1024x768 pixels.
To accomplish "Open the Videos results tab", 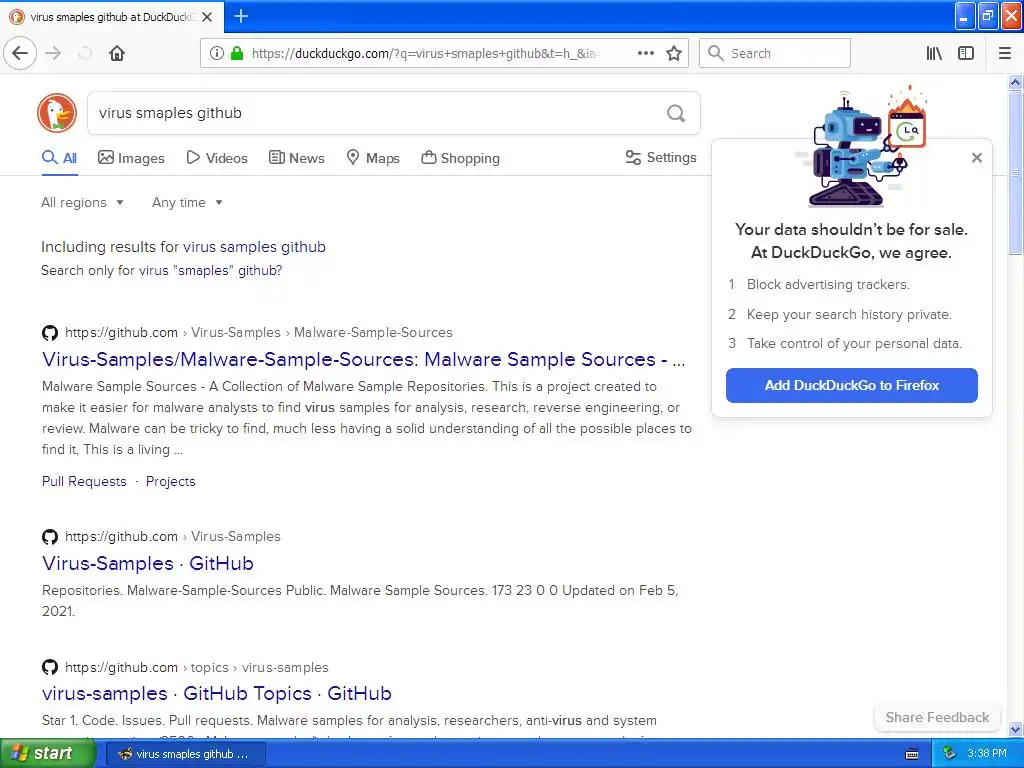I will click(x=217, y=158).
